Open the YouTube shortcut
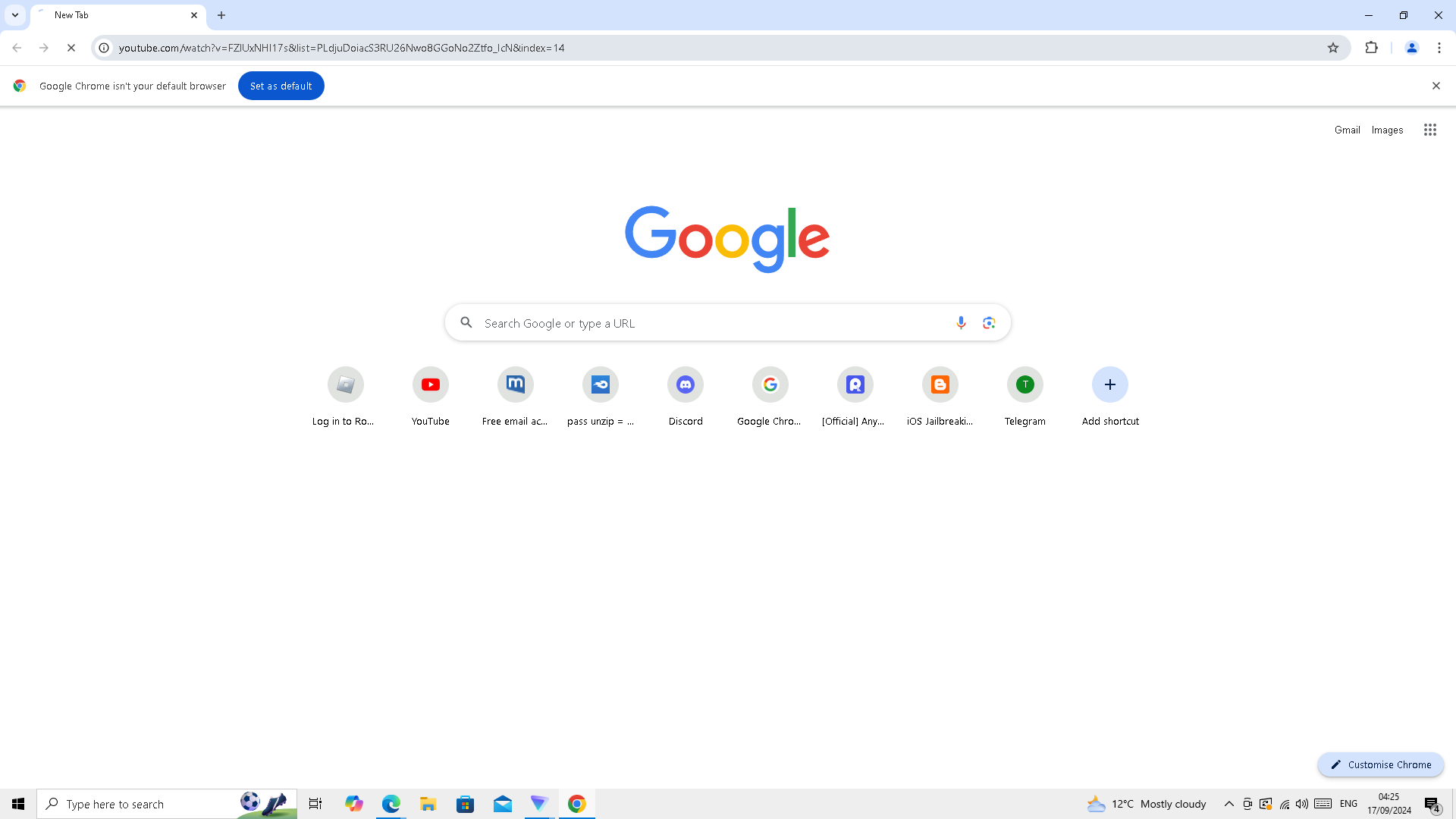The height and width of the screenshot is (819, 1456). (x=431, y=397)
